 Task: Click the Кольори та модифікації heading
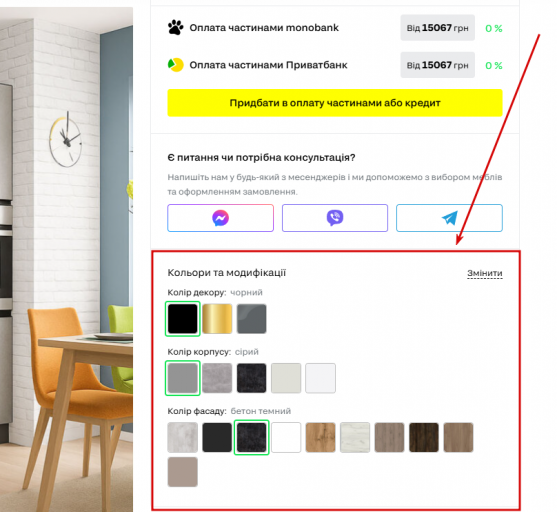coord(227,273)
